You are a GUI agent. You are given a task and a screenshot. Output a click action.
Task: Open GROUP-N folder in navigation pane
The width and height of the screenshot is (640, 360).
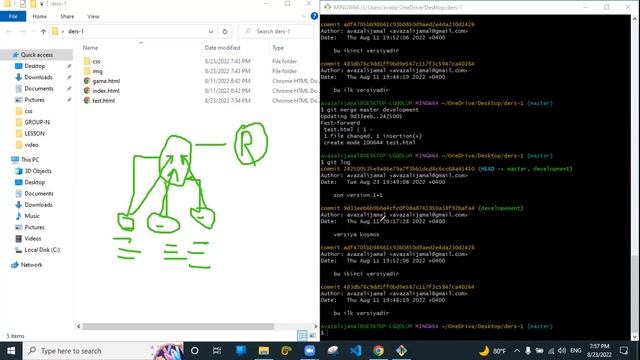tap(37, 122)
